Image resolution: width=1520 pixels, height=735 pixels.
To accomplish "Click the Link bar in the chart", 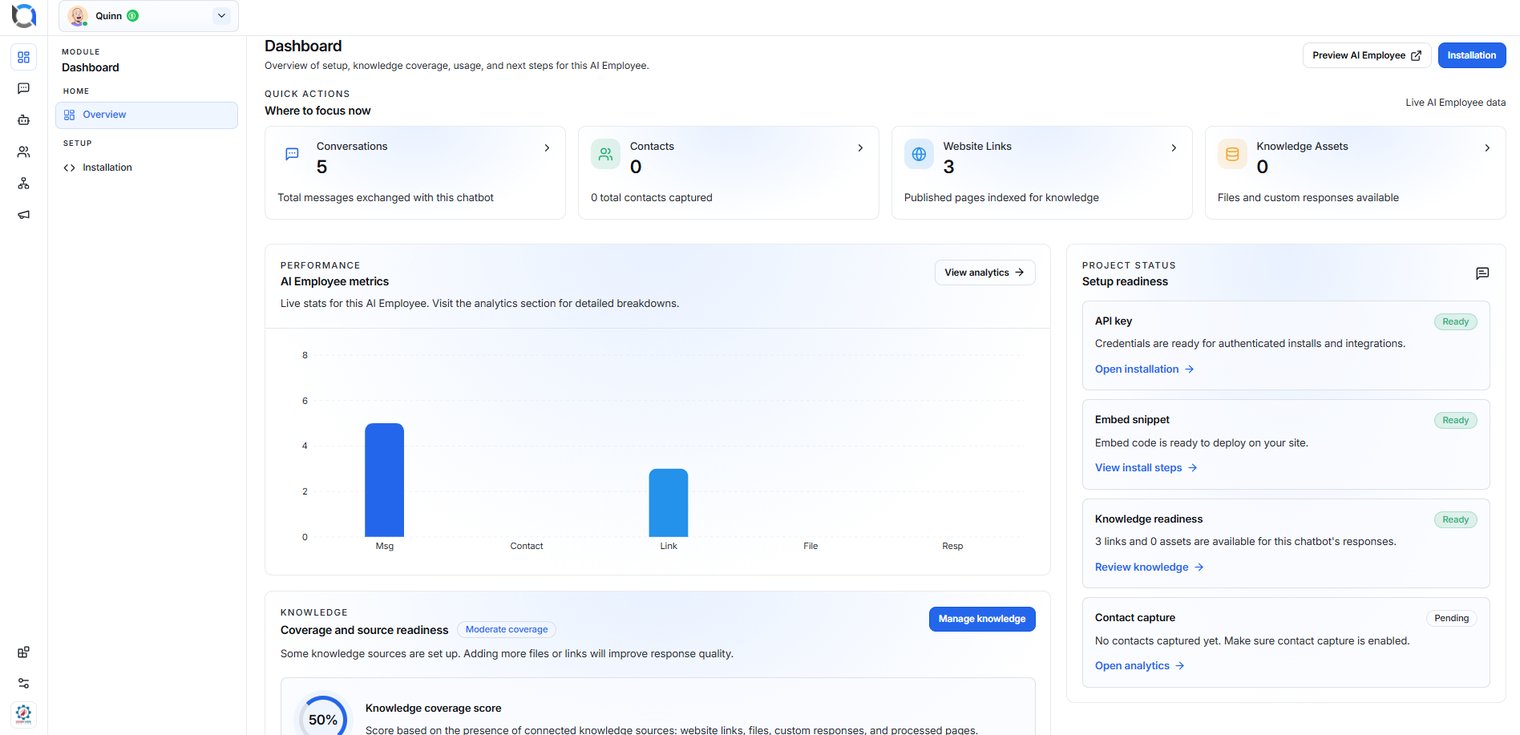I will 668,503.
